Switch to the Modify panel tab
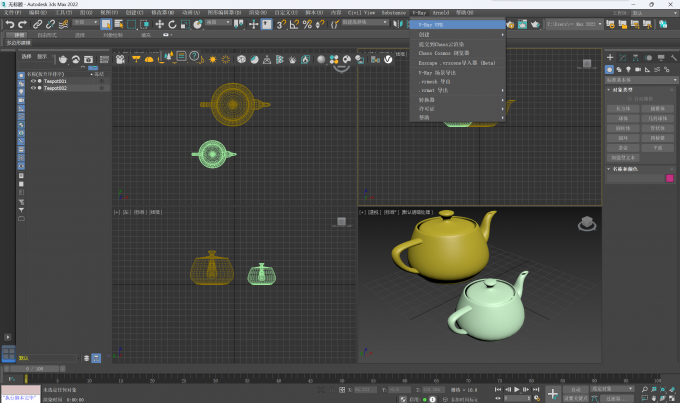 click(x=623, y=57)
